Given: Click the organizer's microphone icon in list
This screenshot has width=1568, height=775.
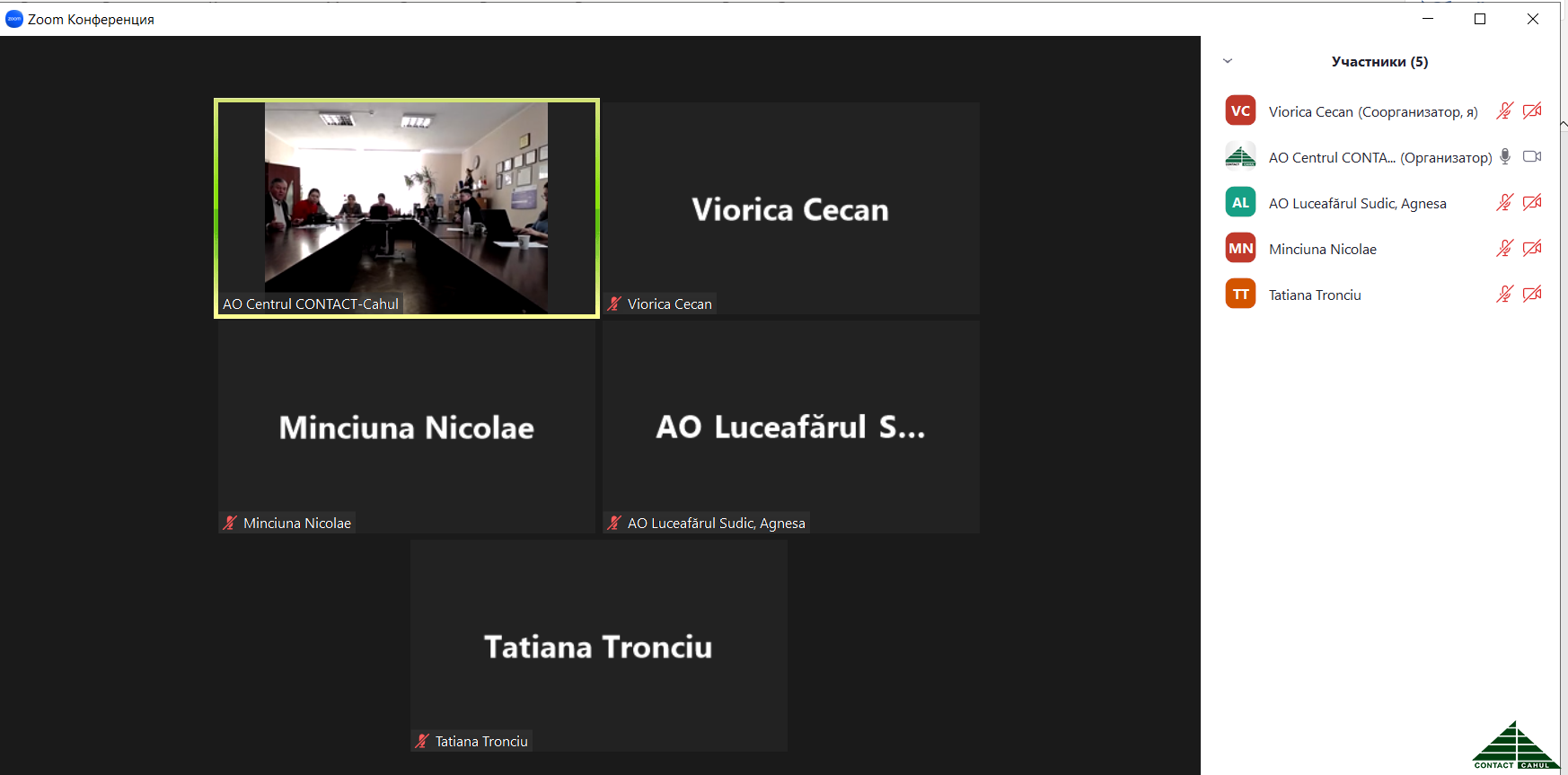Looking at the screenshot, I should click(1505, 156).
